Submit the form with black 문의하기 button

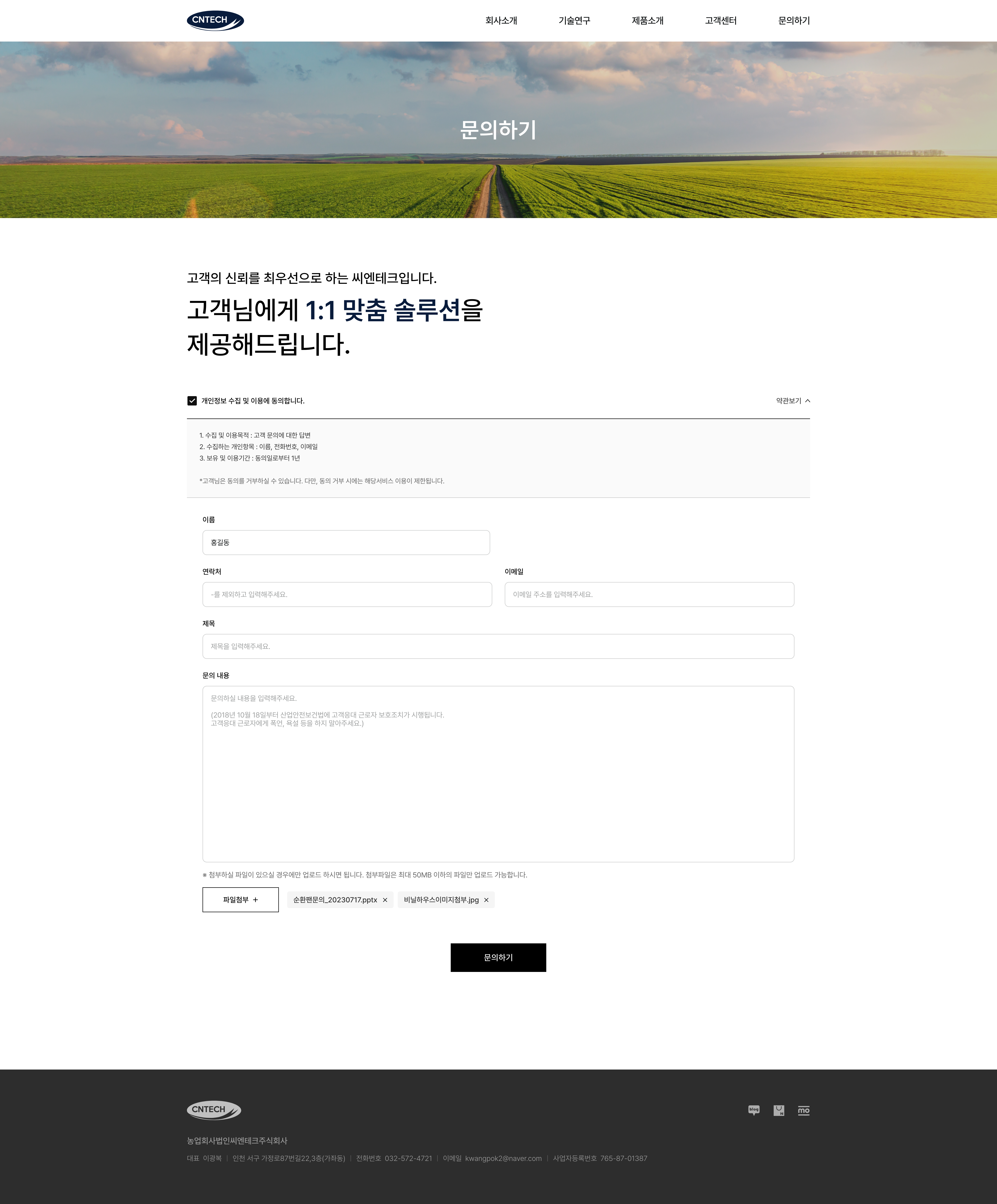point(498,957)
